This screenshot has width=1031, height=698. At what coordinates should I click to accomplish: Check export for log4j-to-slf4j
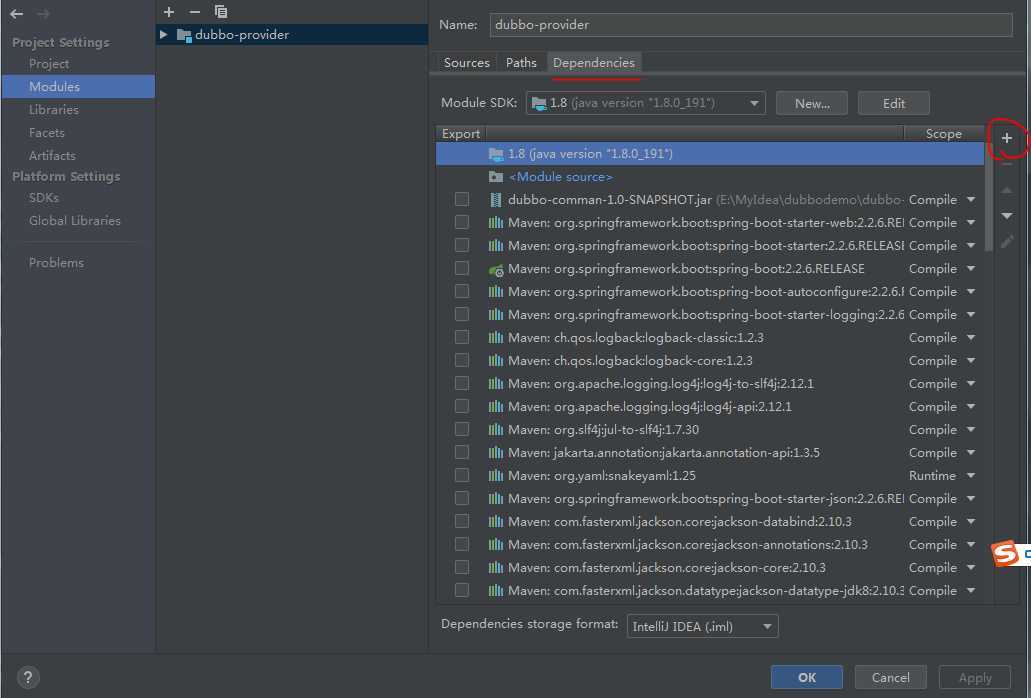click(462, 383)
